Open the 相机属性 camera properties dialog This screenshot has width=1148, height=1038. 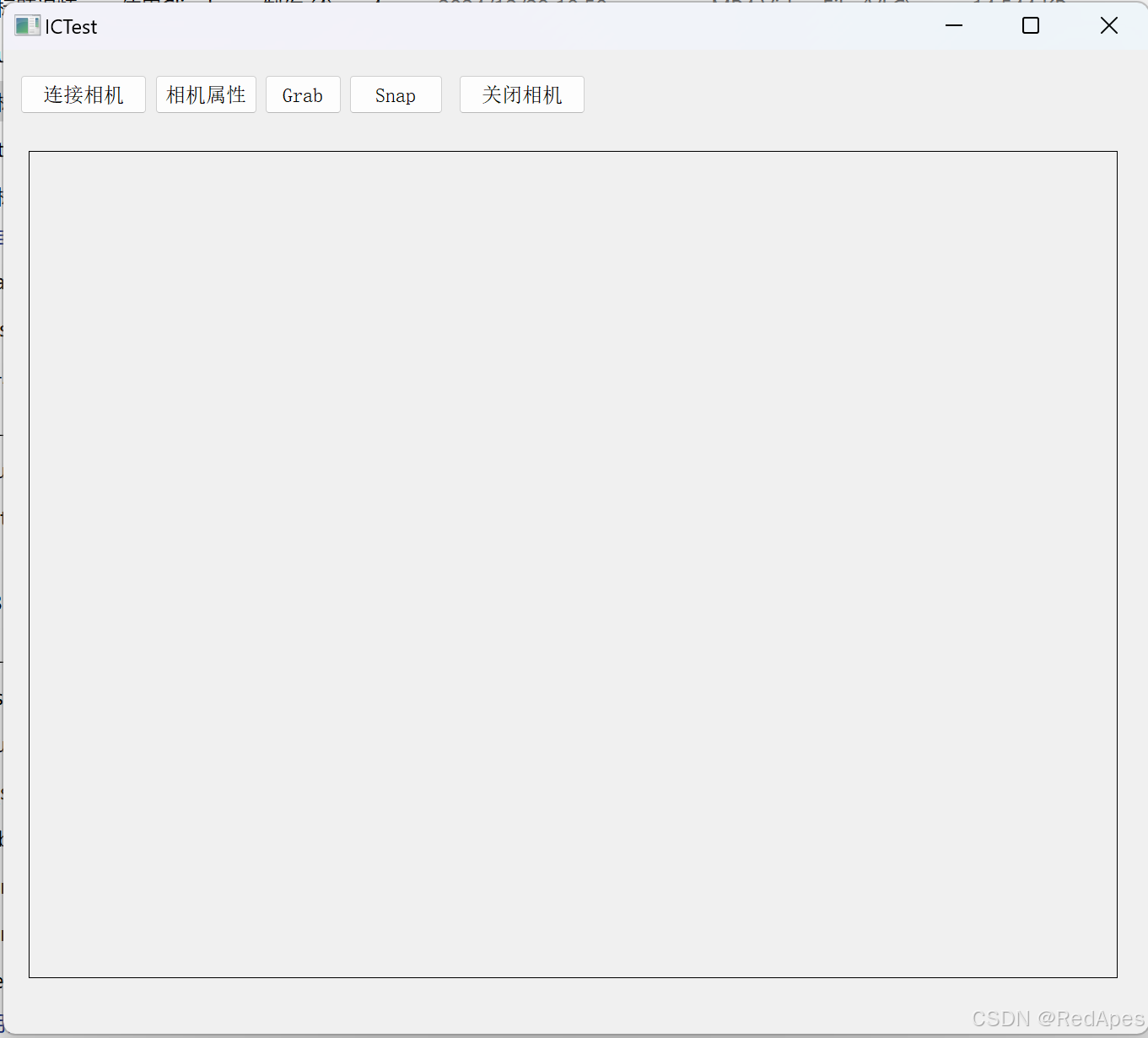point(206,94)
